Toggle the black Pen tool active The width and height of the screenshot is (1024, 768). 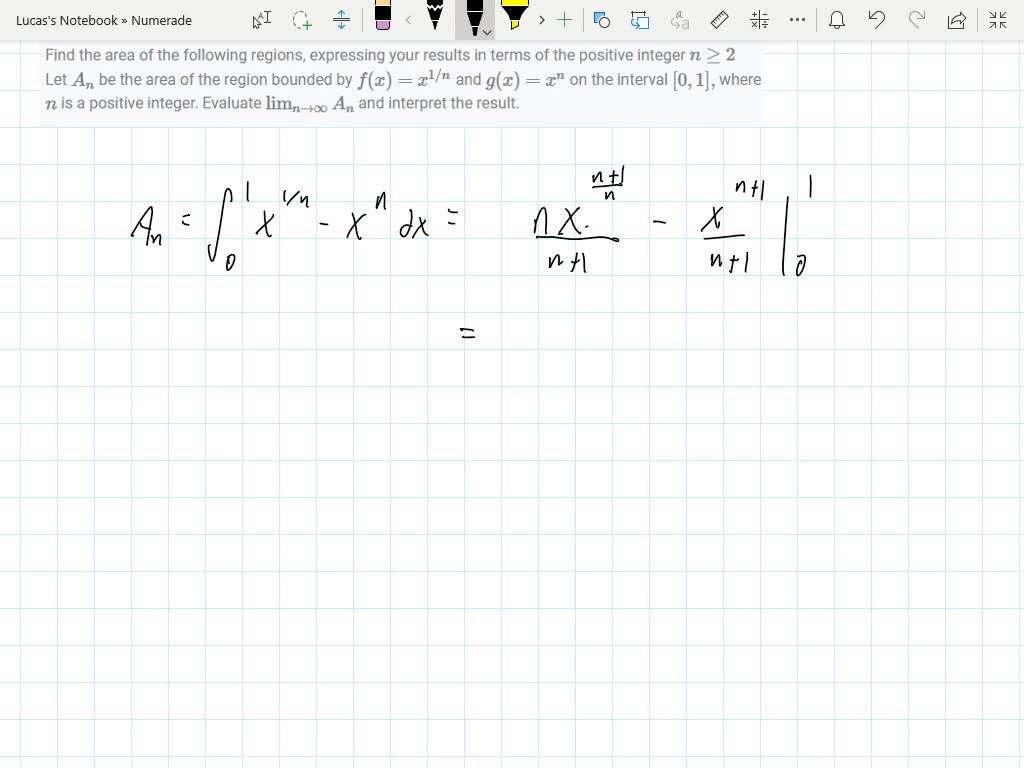[x=474, y=17]
